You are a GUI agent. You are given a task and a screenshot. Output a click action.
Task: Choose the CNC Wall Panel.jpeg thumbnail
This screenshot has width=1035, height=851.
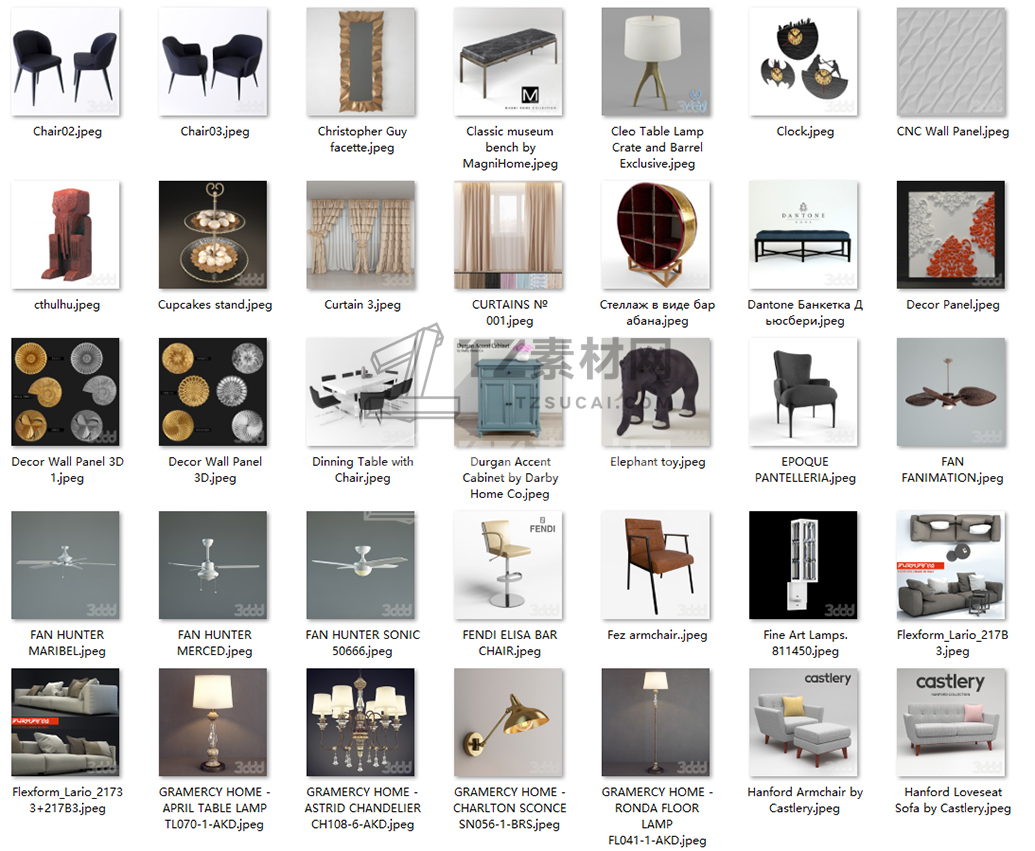[x=951, y=61]
